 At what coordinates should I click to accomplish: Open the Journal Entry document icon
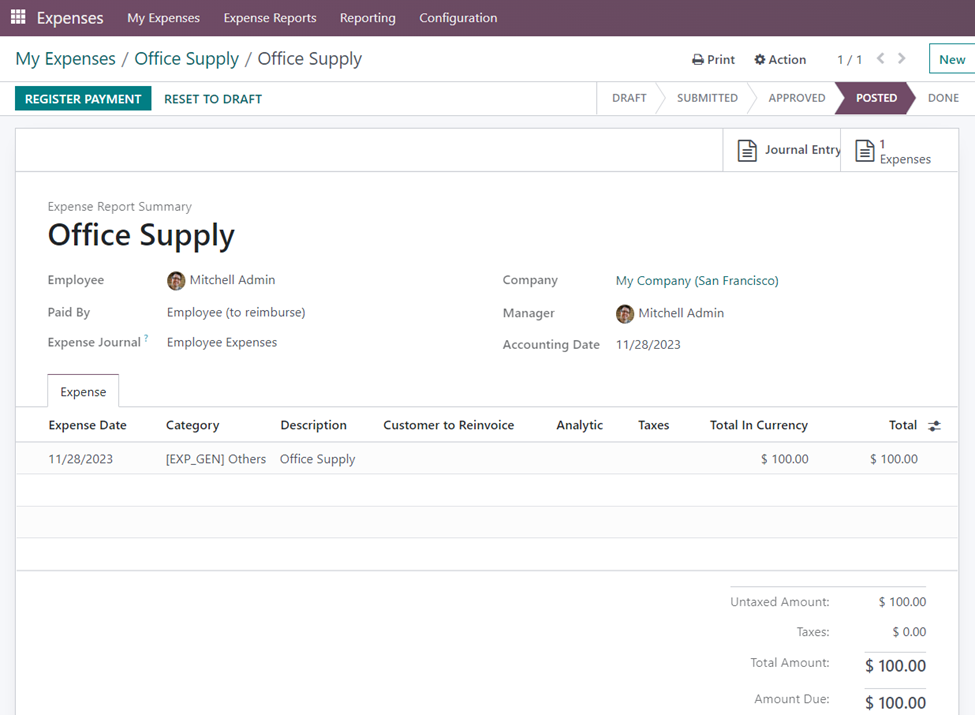747,150
